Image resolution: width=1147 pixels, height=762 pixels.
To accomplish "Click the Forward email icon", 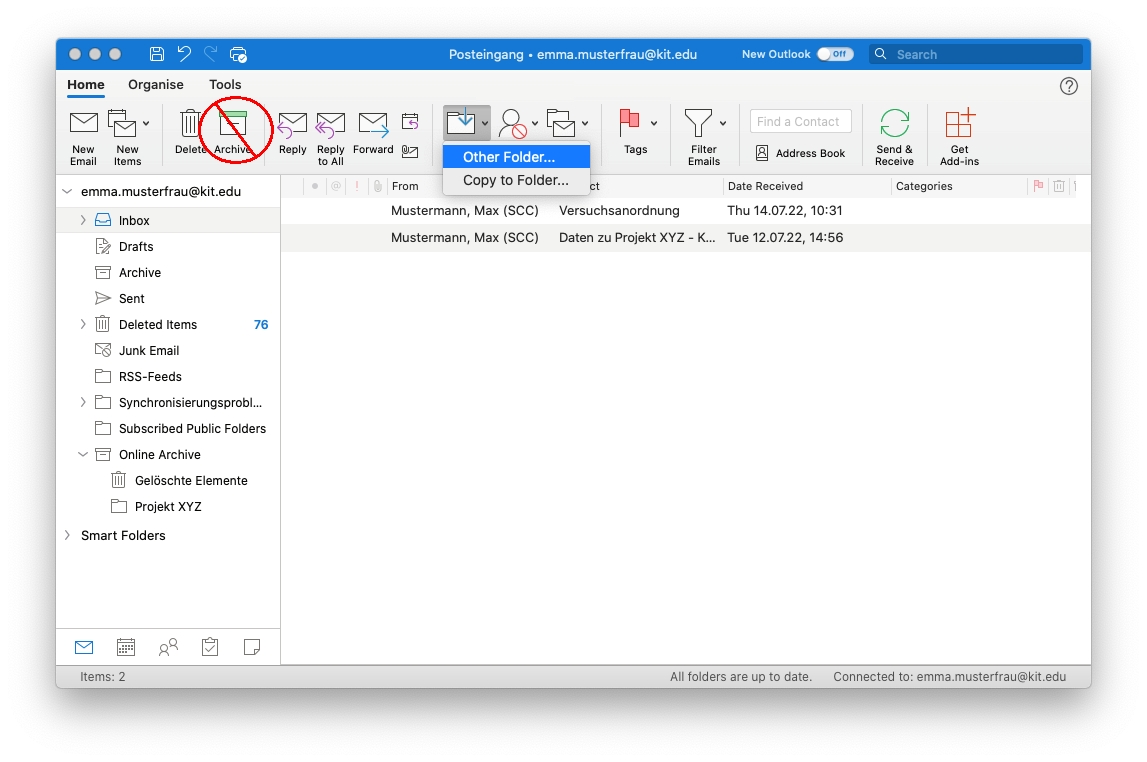I will [x=373, y=125].
